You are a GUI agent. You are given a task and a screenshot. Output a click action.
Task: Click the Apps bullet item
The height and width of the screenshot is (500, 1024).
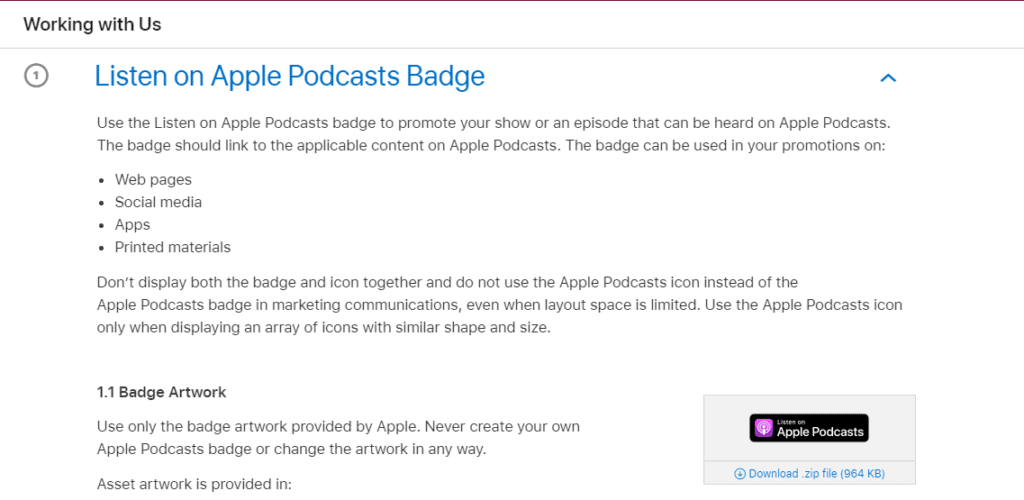(132, 225)
